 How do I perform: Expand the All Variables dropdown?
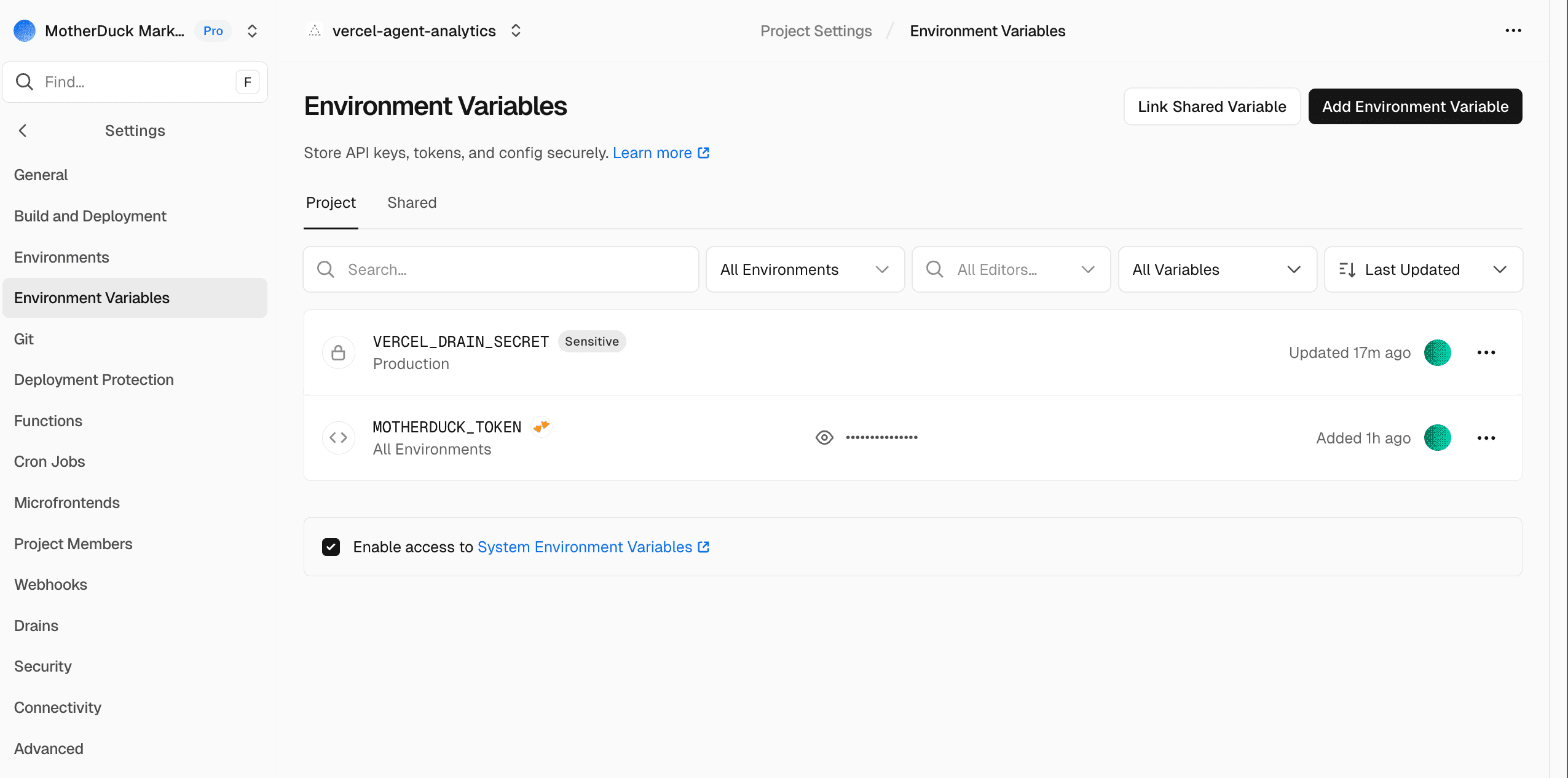[1218, 269]
